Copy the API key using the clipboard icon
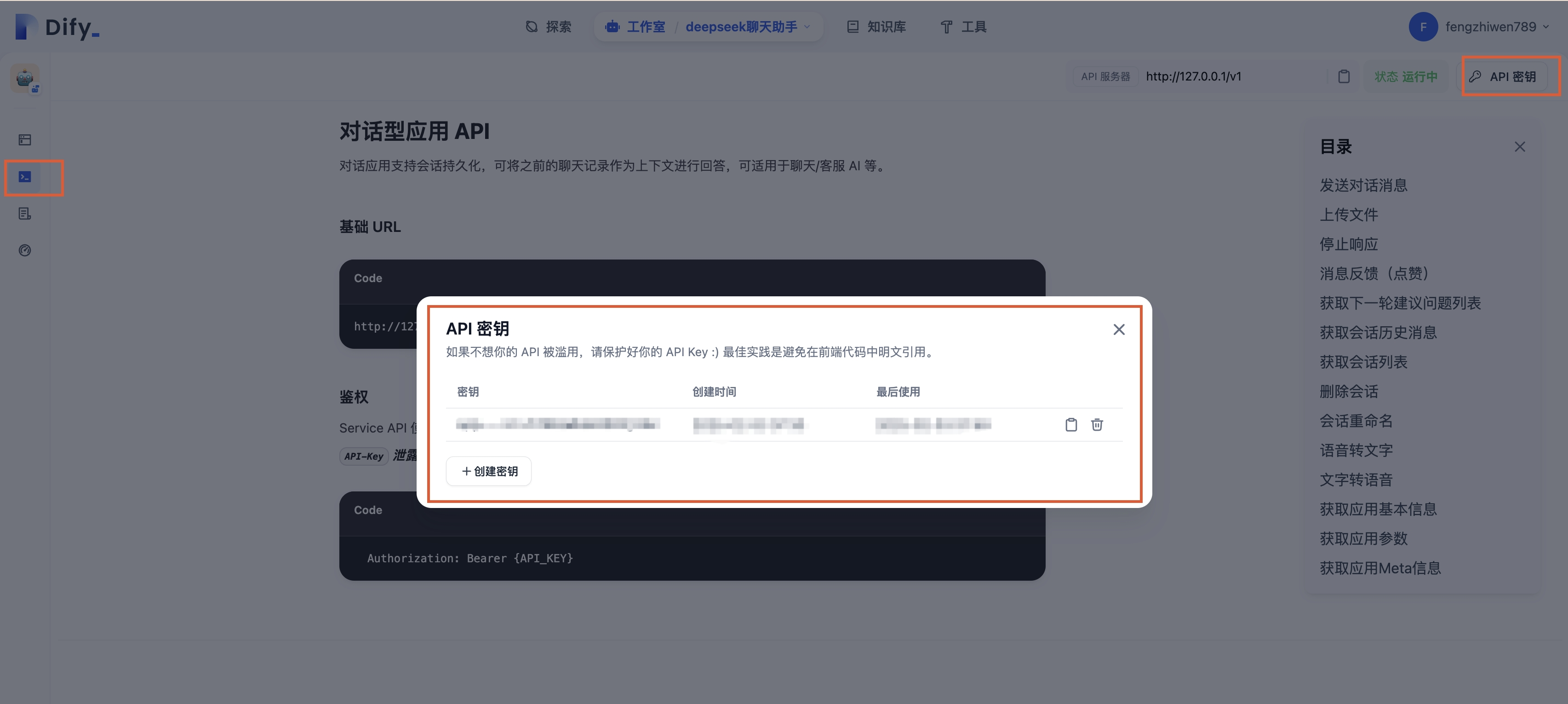Viewport: 1568px width, 704px height. 1071,424
